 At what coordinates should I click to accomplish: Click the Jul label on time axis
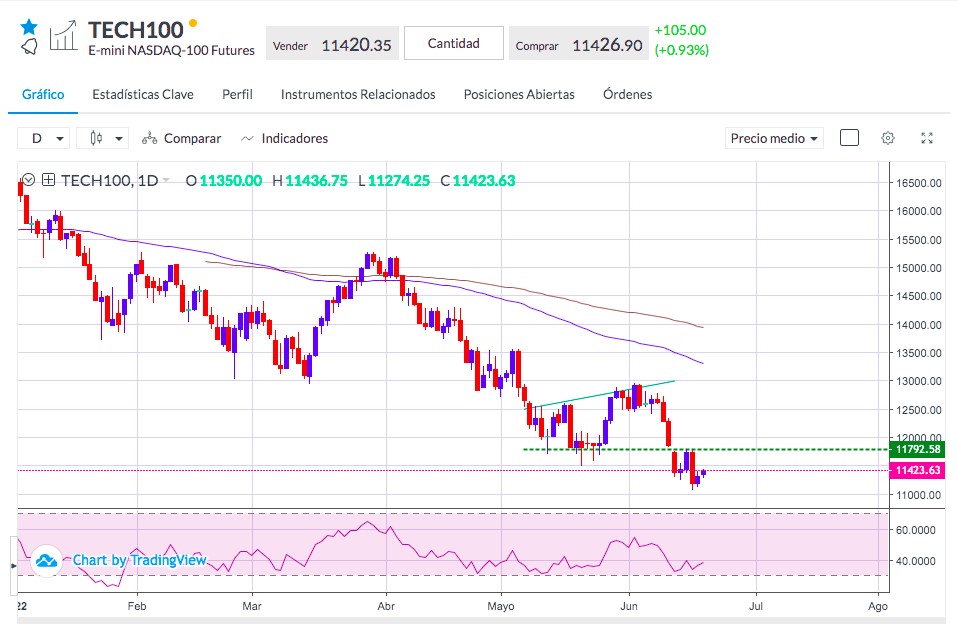[x=756, y=606]
